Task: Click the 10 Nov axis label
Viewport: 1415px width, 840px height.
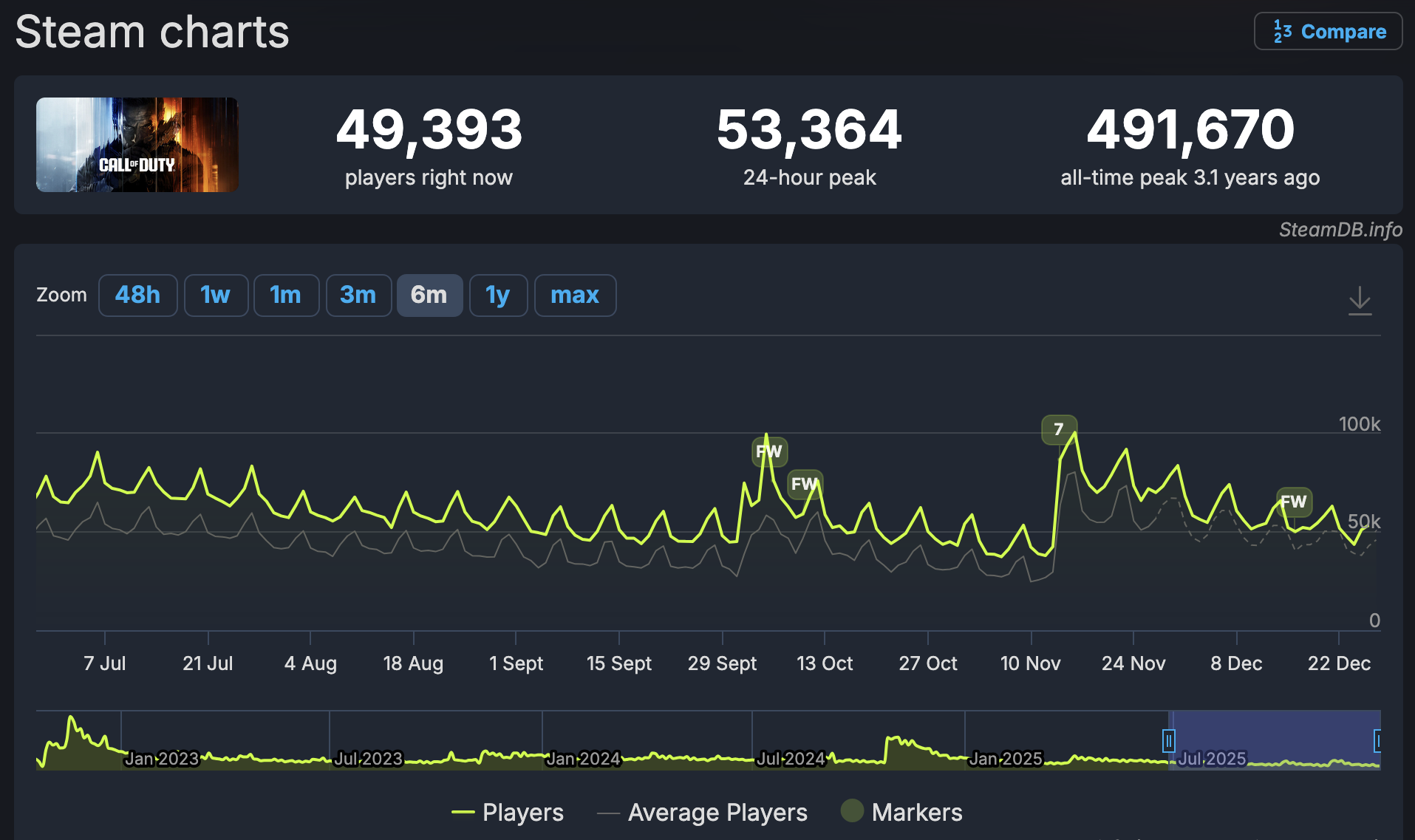Action: (1031, 663)
